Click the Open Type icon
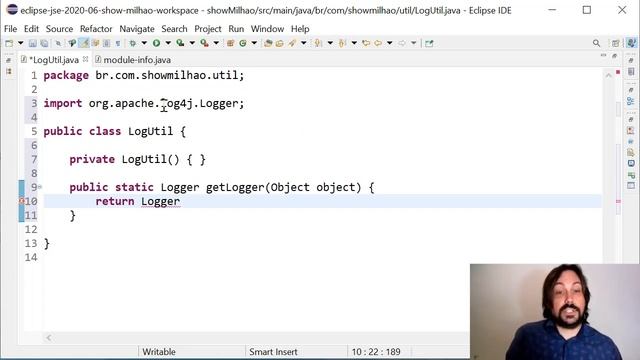The image size is (640, 360). point(268,43)
